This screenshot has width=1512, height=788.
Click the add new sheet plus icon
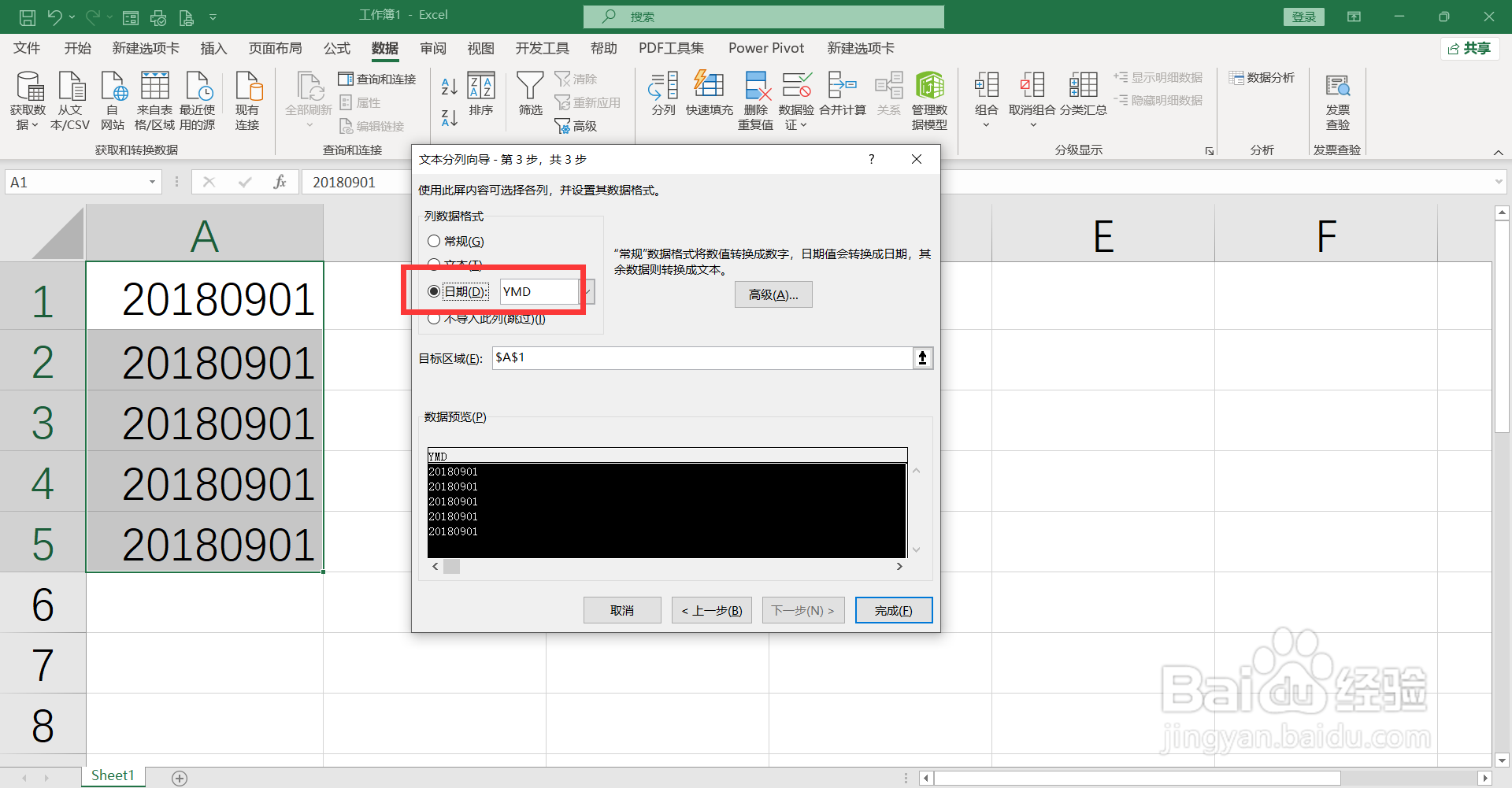coord(180,778)
